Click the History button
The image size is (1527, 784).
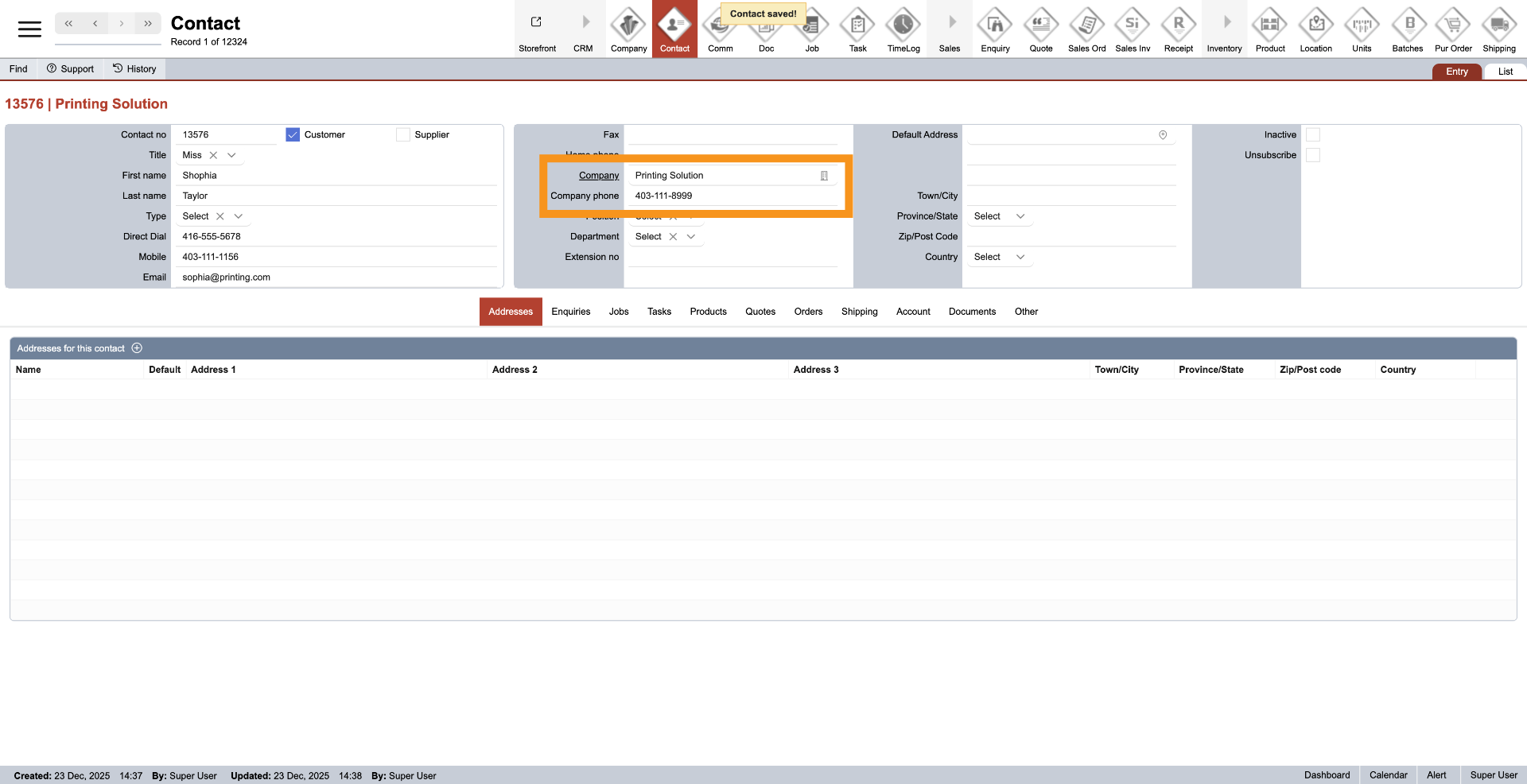(134, 69)
